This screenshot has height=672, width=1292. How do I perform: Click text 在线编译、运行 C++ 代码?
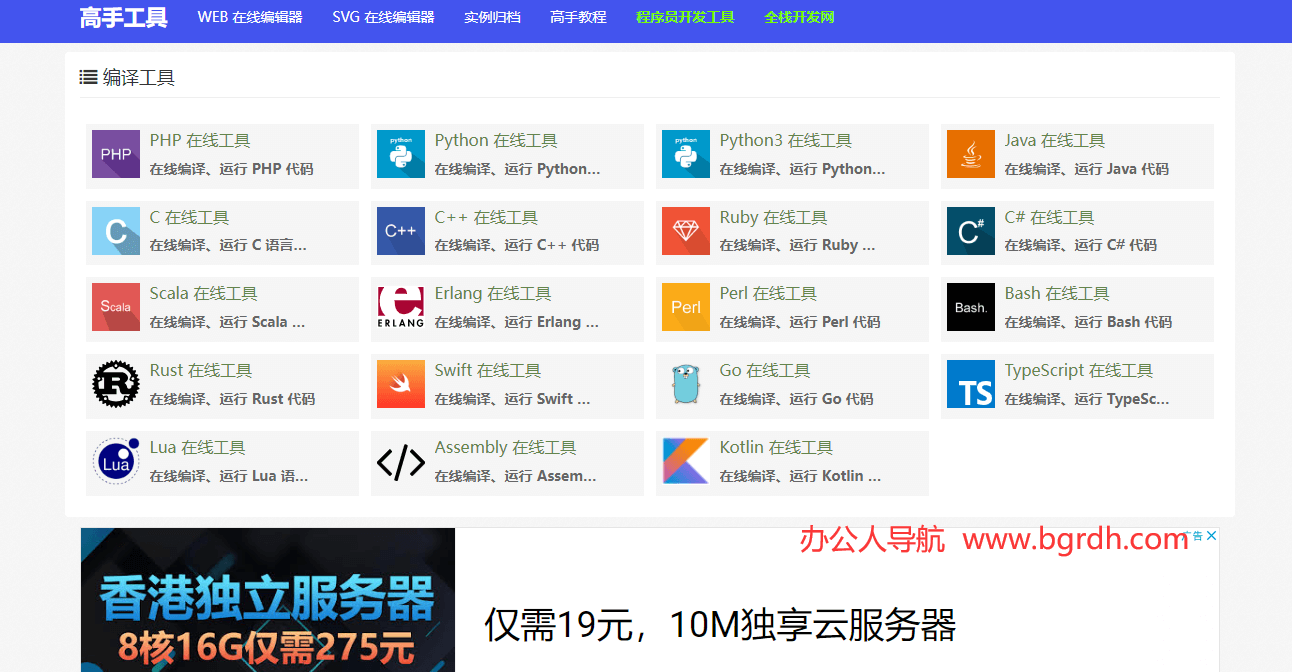tap(517, 245)
